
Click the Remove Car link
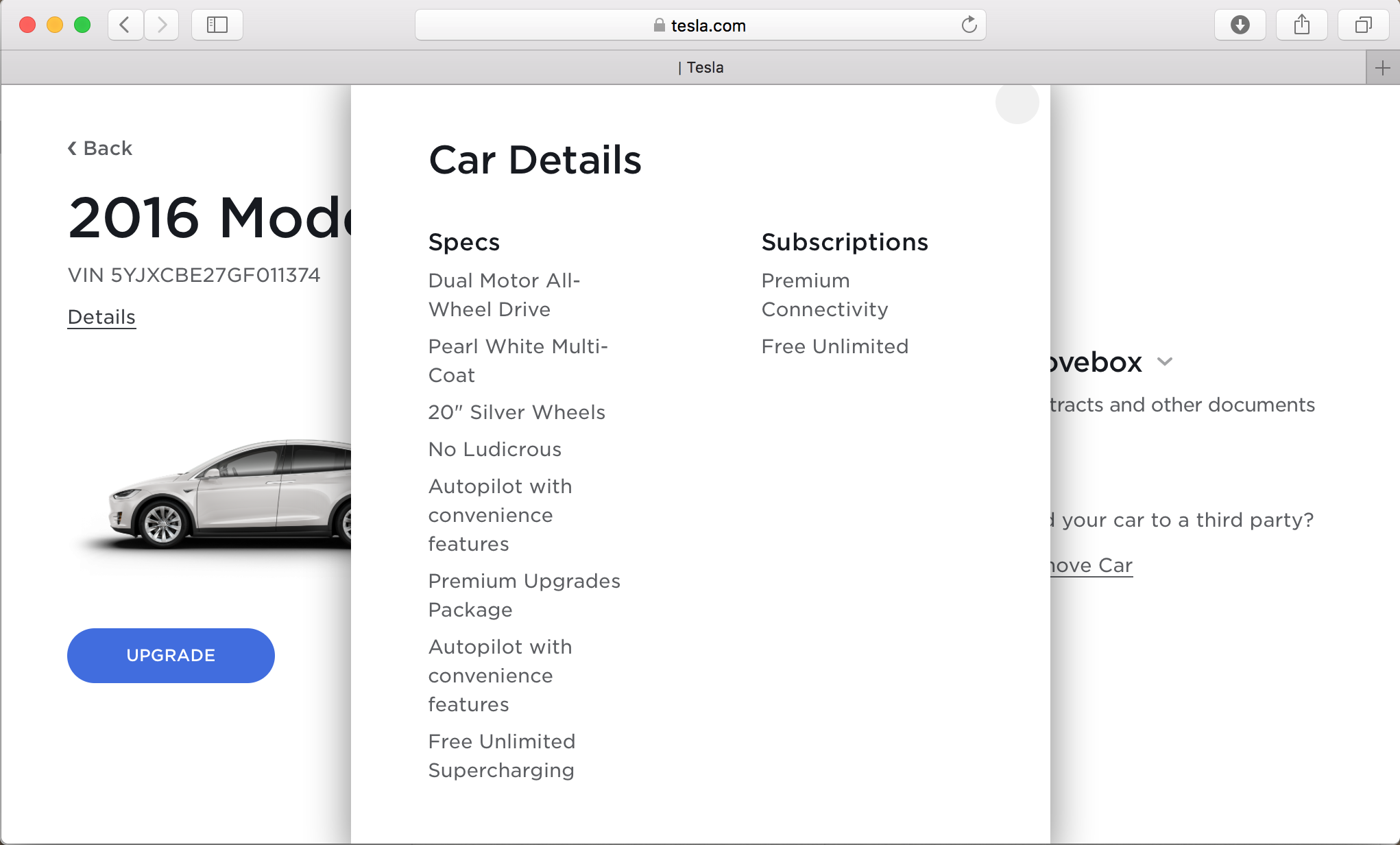click(1091, 565)
